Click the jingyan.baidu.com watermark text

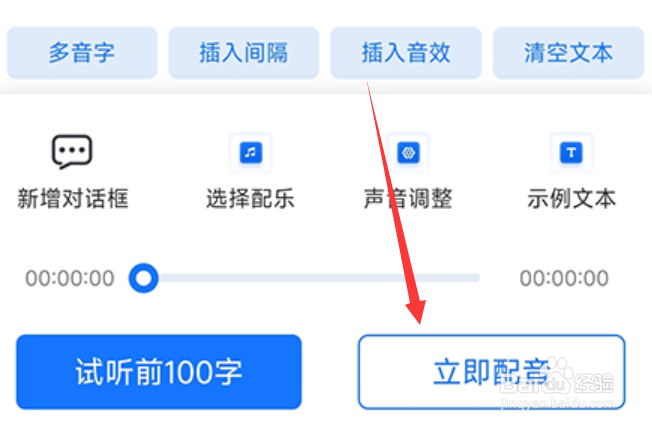point(558,404)
